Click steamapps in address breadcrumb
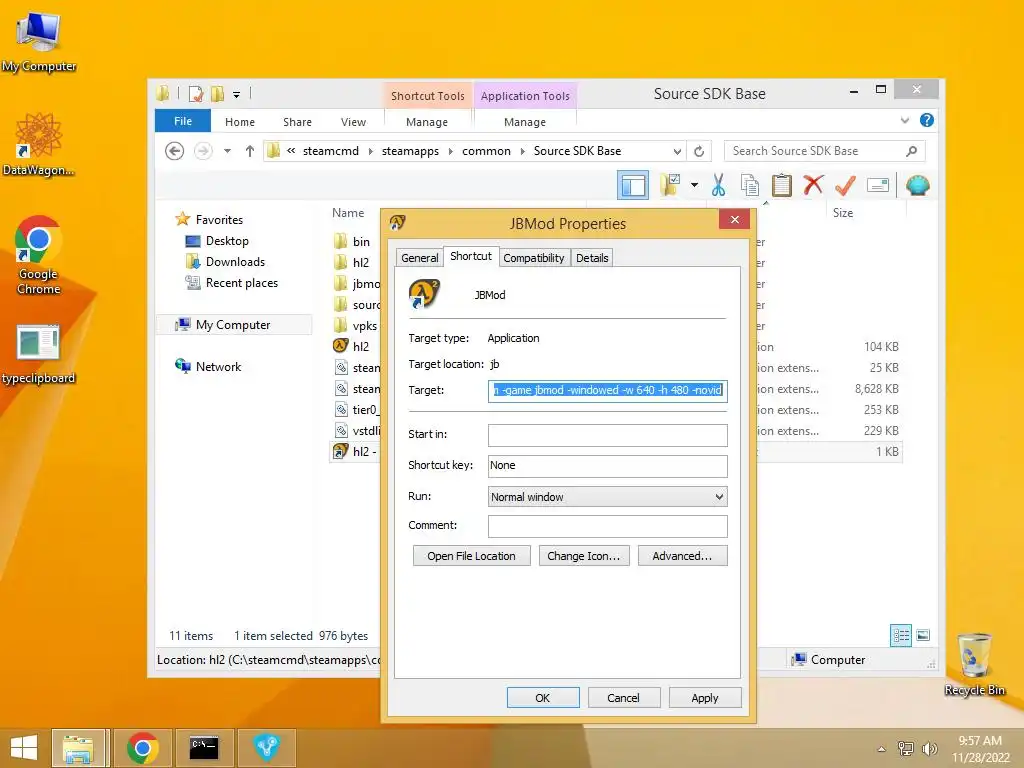This screenshot has width=1024, height=768. (410, 151)
